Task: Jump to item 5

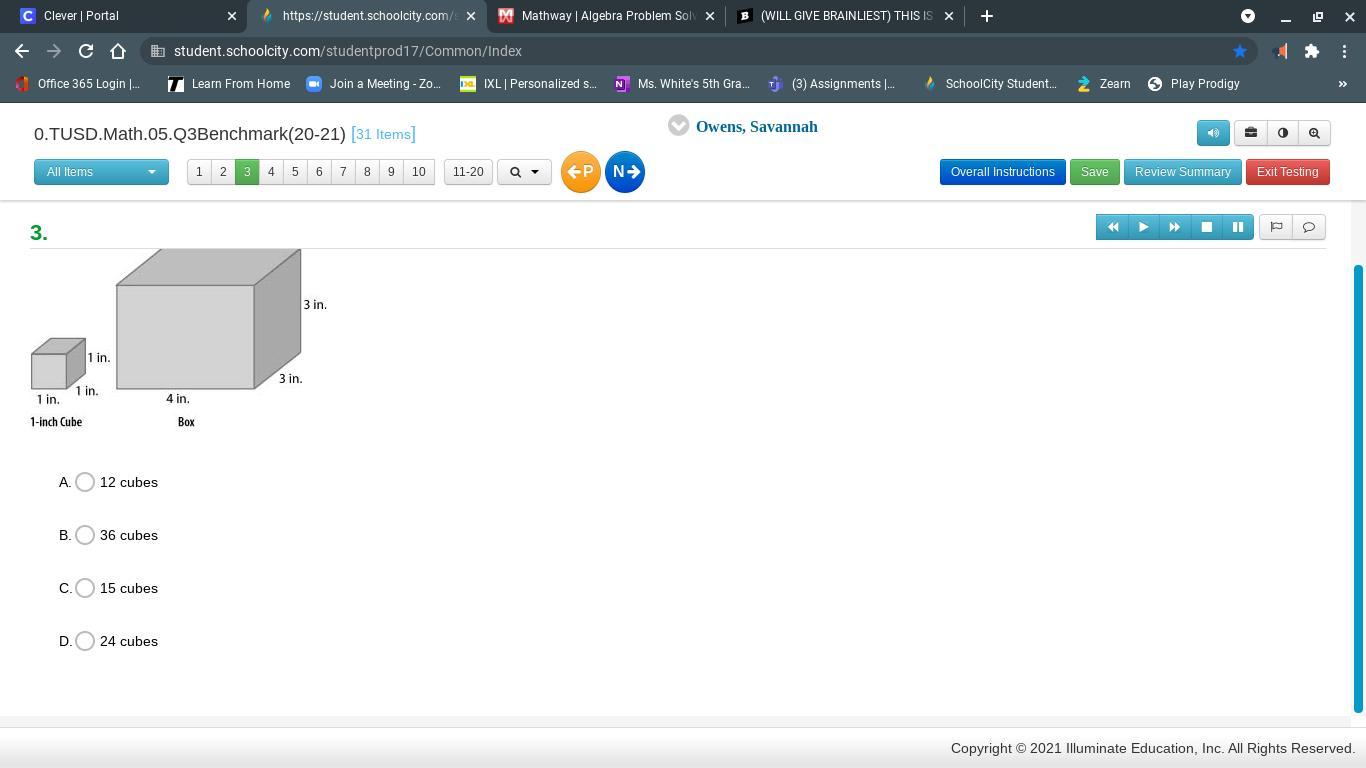Action: click(x=295, y=172)
